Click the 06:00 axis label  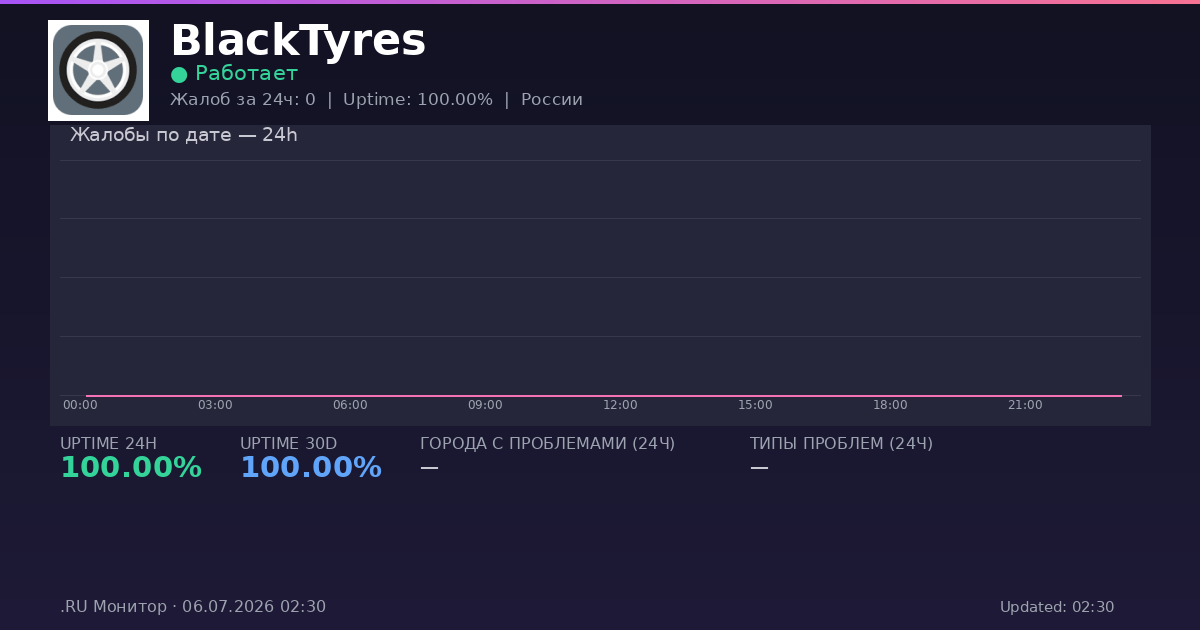tap(350, 405)
